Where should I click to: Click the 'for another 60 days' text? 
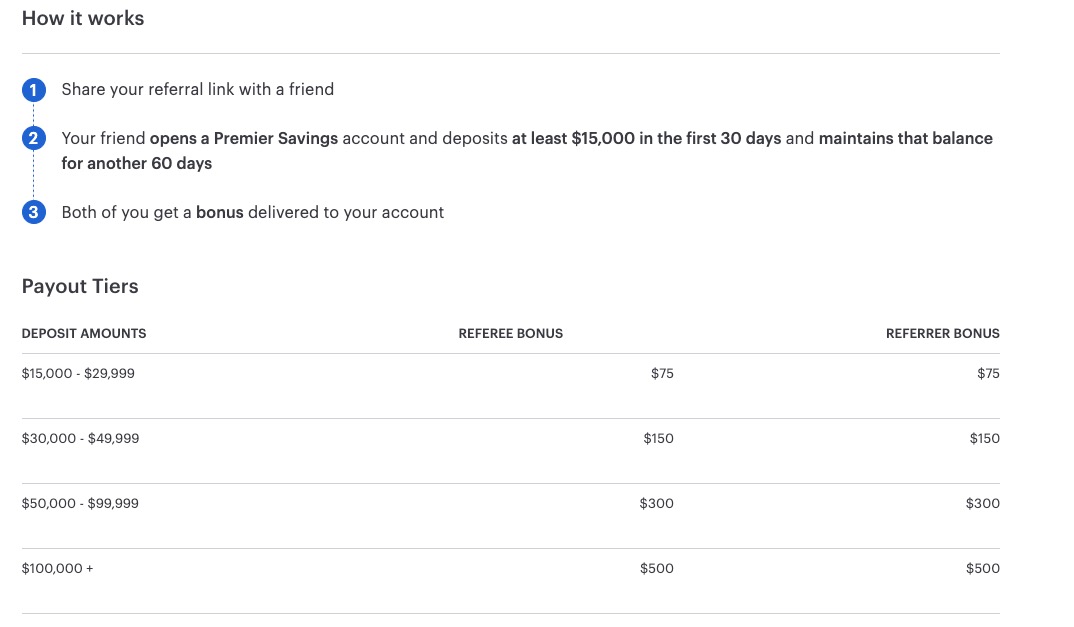point(136,163)
